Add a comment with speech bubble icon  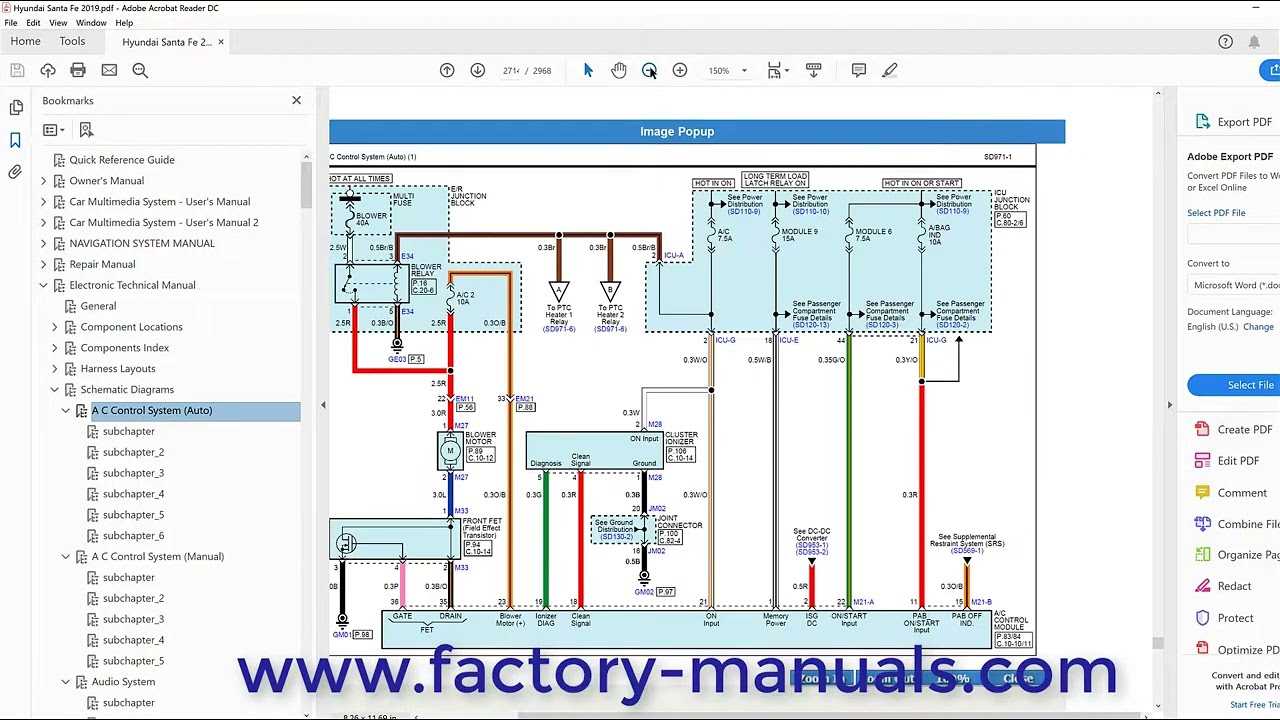click(859, 70)
